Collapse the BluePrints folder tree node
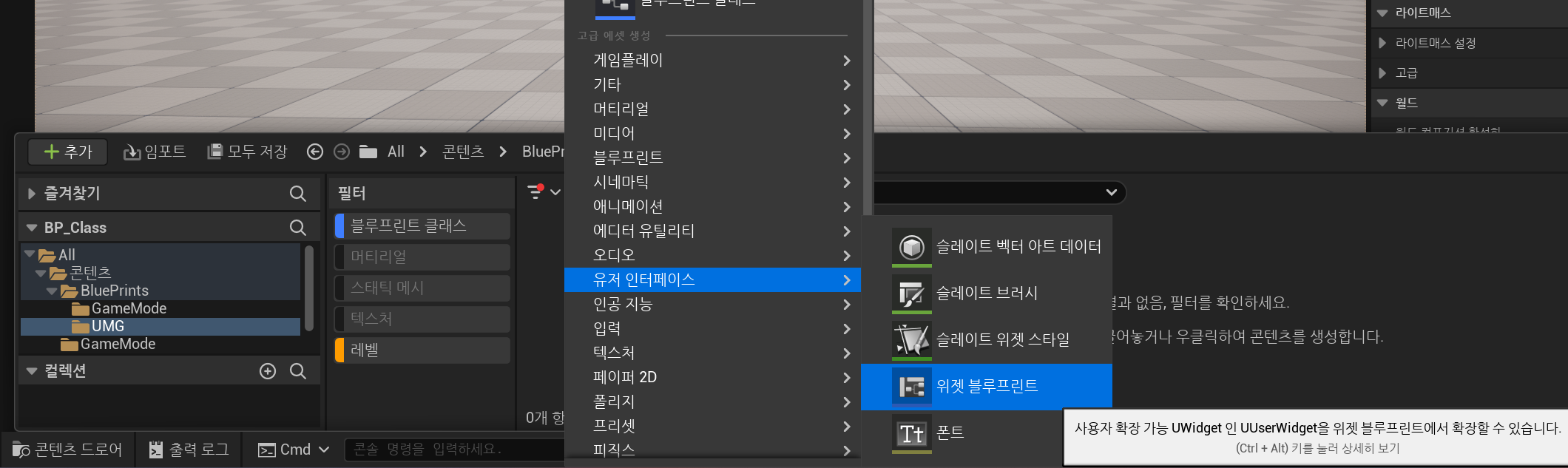1568x468 pixels. point(52,291)
